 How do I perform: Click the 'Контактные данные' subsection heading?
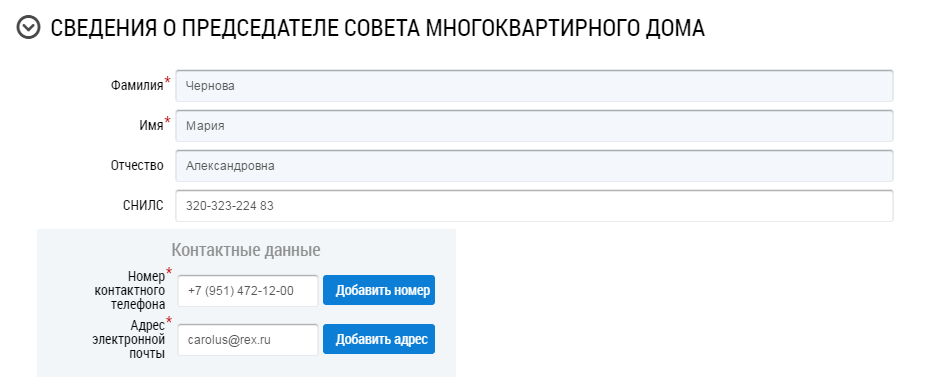coord(246,250)
